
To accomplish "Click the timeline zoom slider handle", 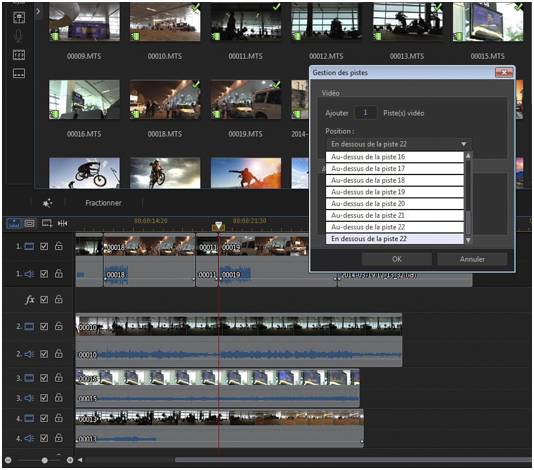I will pos(44,460).
